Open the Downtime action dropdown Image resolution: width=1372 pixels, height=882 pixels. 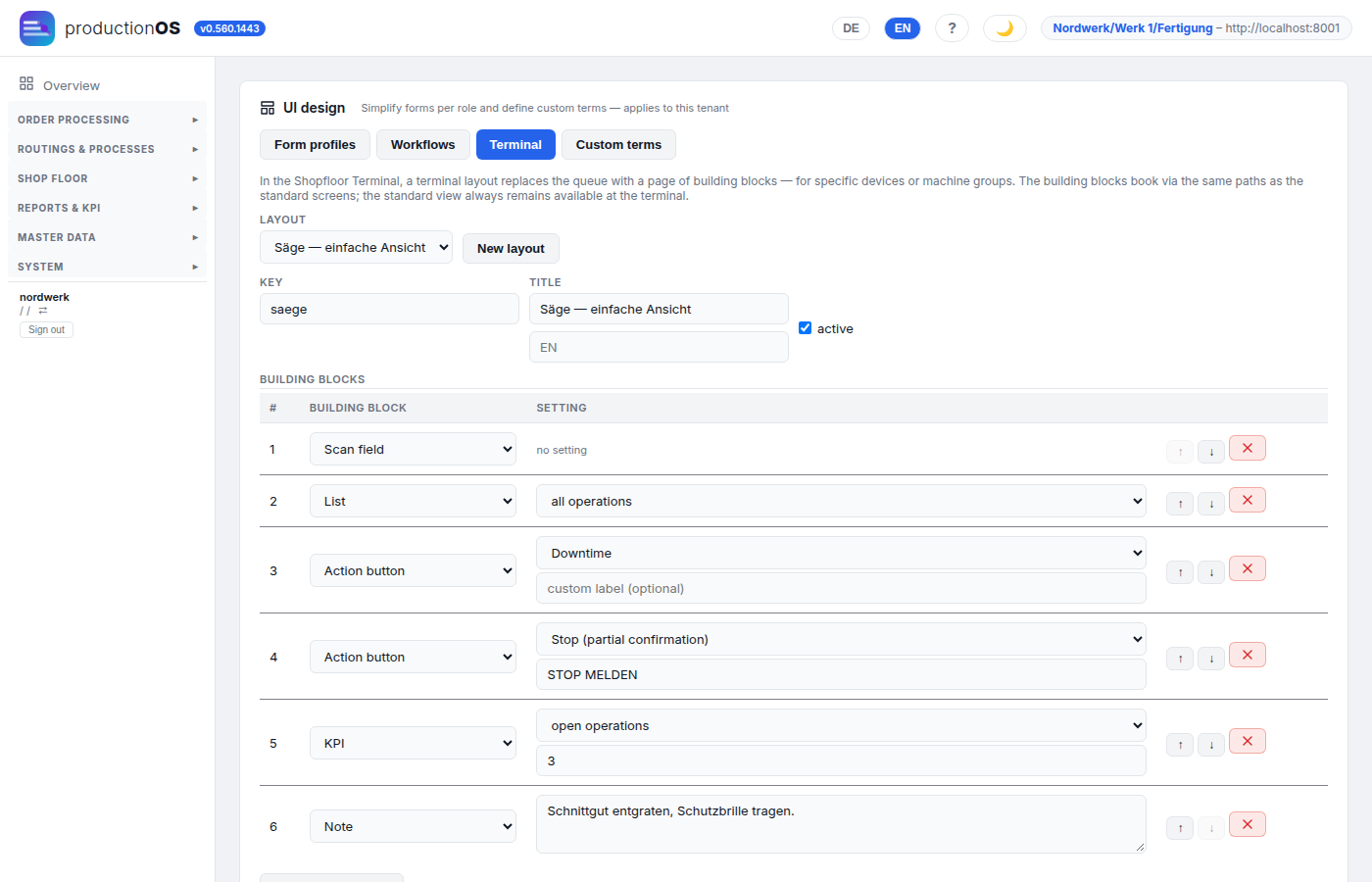click(841, 553)
